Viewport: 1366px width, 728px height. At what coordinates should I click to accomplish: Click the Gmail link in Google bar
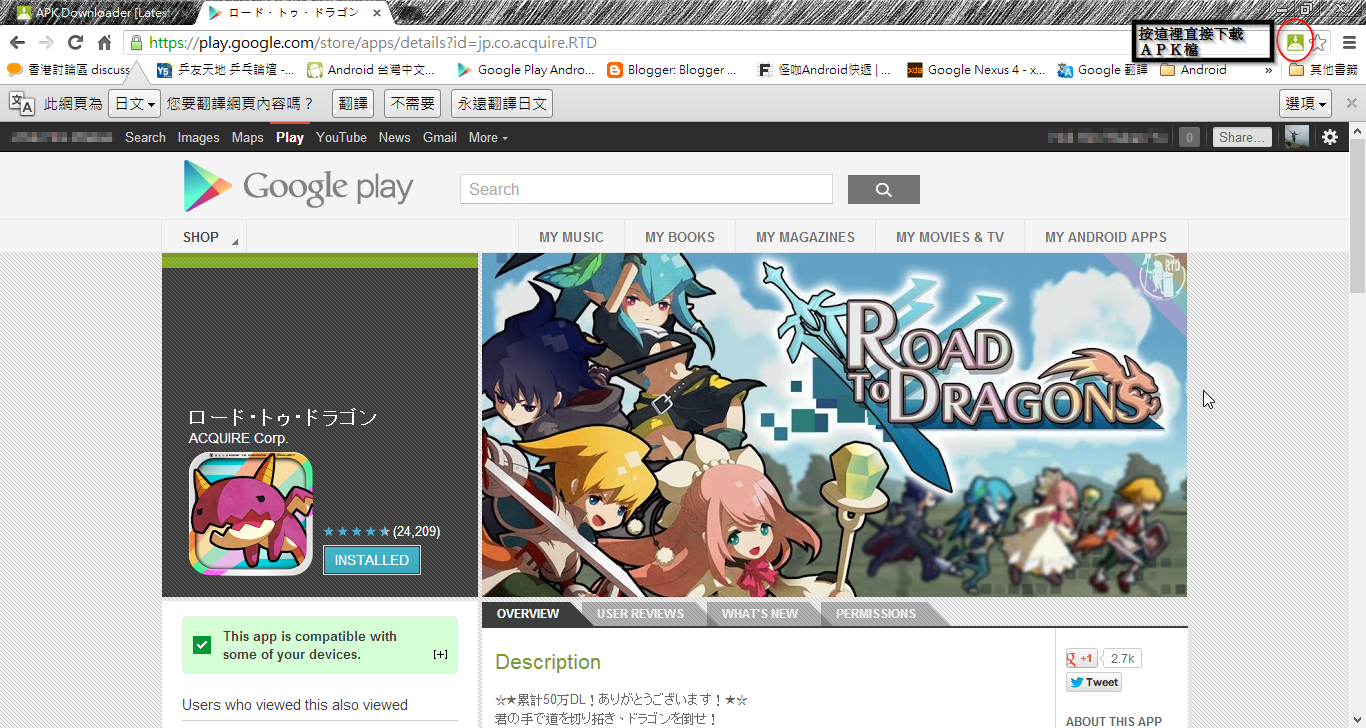coord(439,137)
